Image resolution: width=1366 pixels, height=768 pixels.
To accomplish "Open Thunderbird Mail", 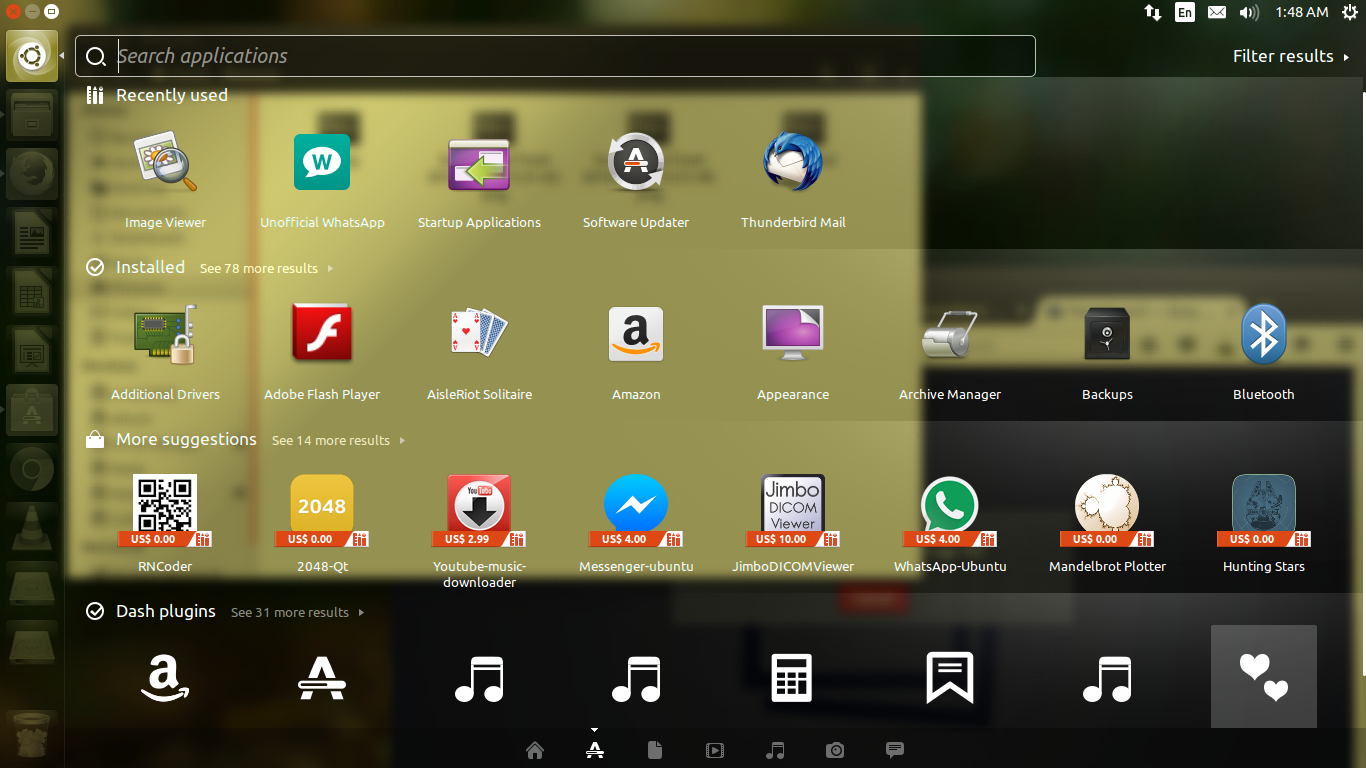I will click(793, 180).
